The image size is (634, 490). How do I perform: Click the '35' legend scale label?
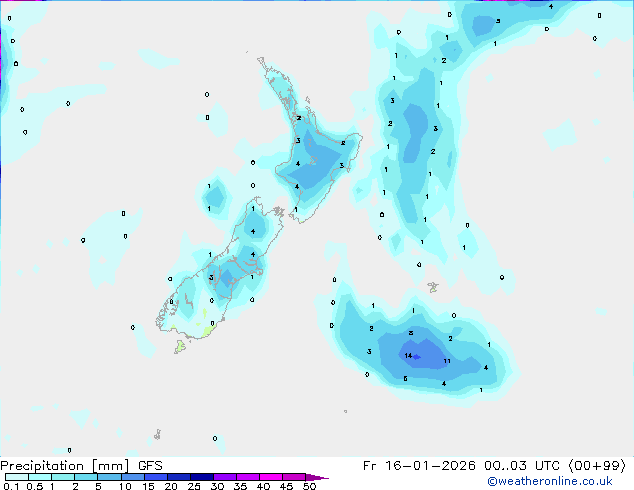click(x=240, y=486)
